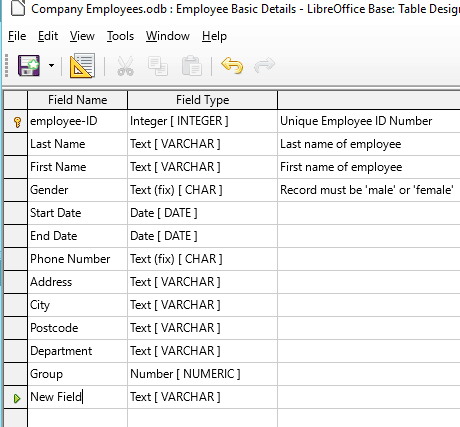Click the row selector for Last Name
The image size is (460, 427).
(x=15, y=144)
